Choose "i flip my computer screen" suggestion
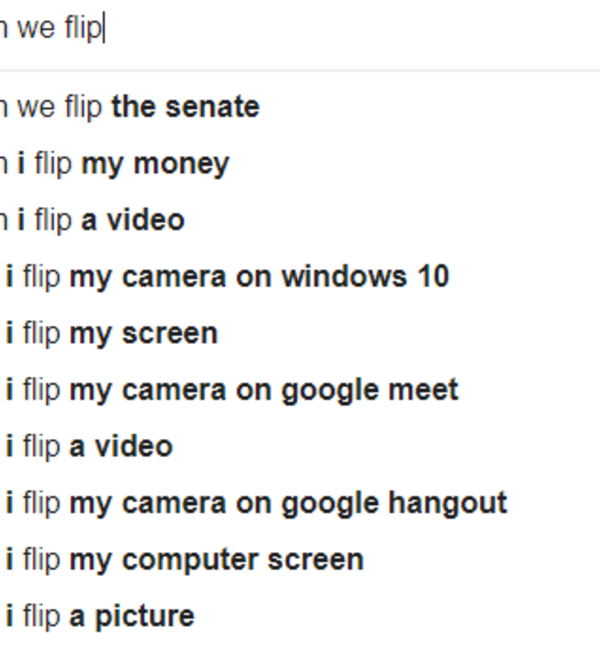The width and height of the screenshot is (600, 664). point(185,559)
